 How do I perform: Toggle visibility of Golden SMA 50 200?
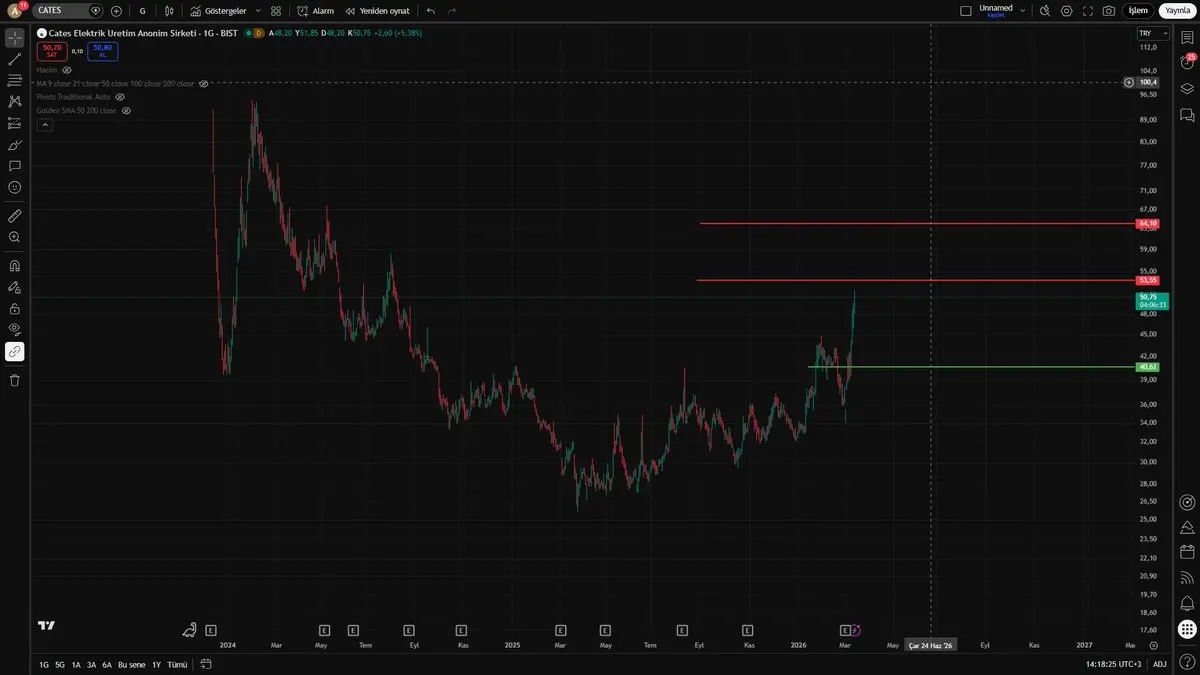[126, 111]
